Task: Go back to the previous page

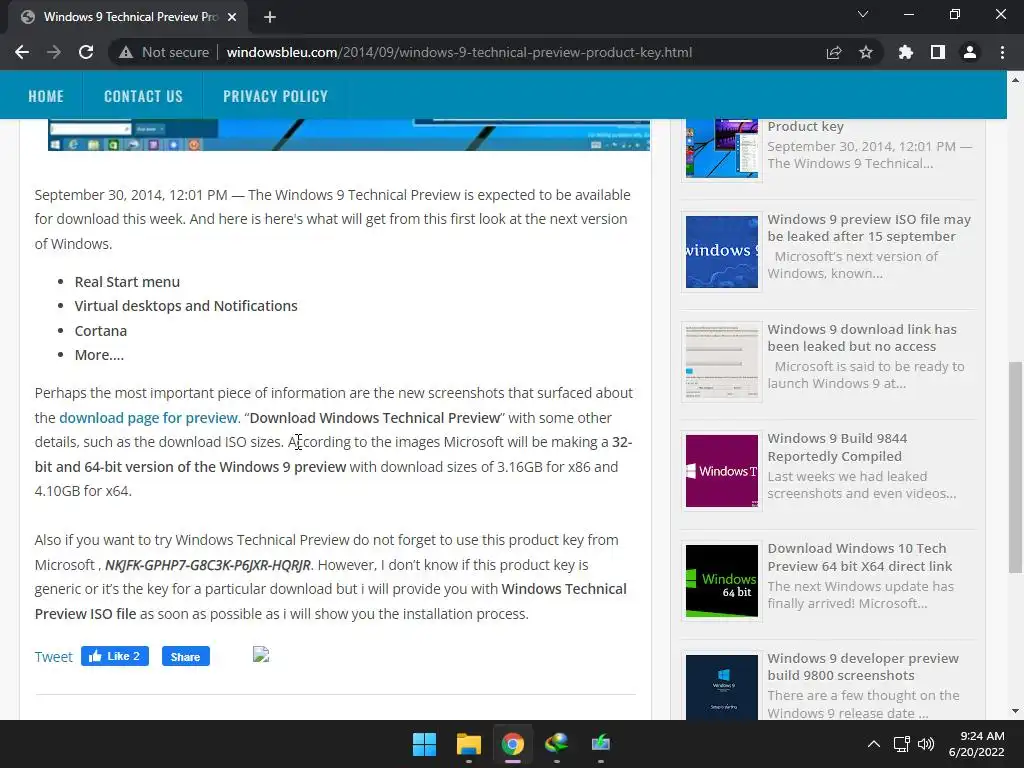Action: (x=22, y=52)
